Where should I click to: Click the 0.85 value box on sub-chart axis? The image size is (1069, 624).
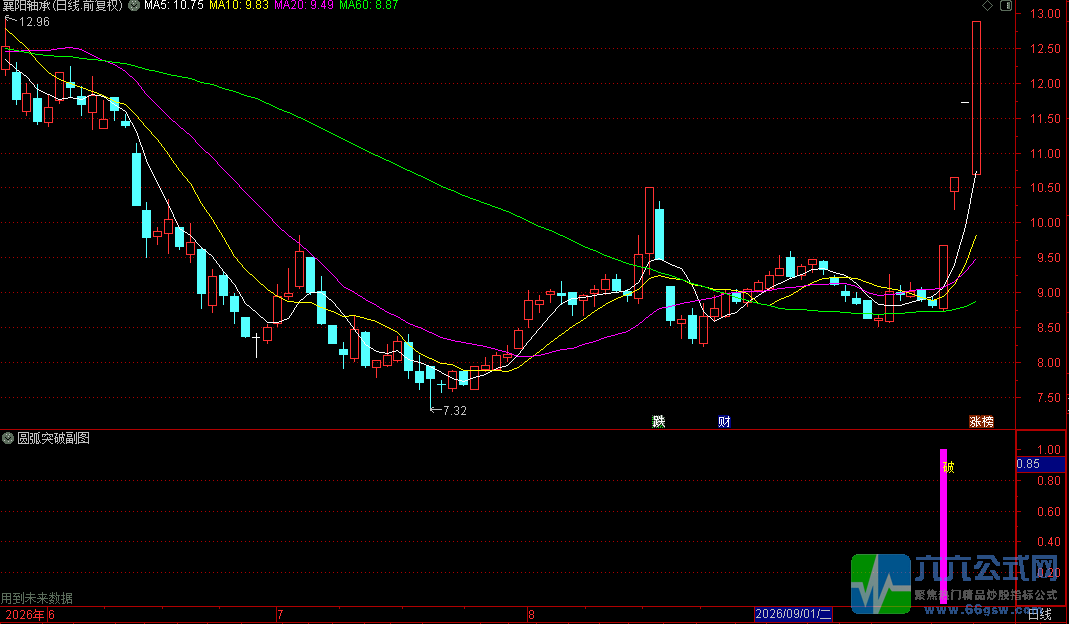point(1040,464)
